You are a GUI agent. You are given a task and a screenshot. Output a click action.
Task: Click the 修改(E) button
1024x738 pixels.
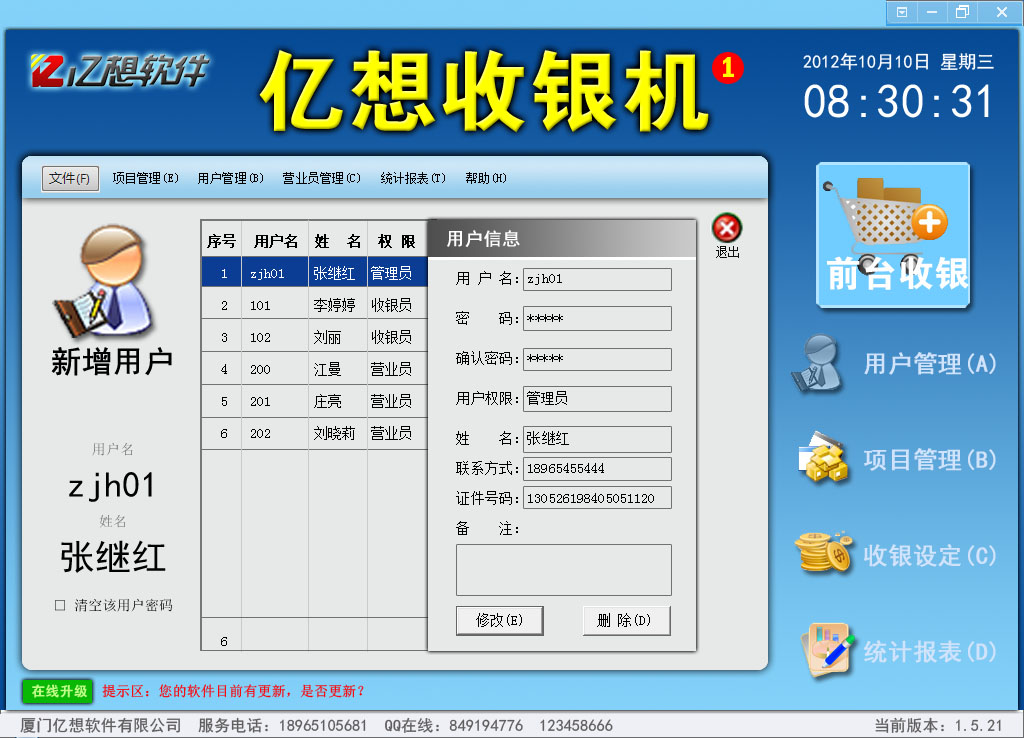click(500, 620)
